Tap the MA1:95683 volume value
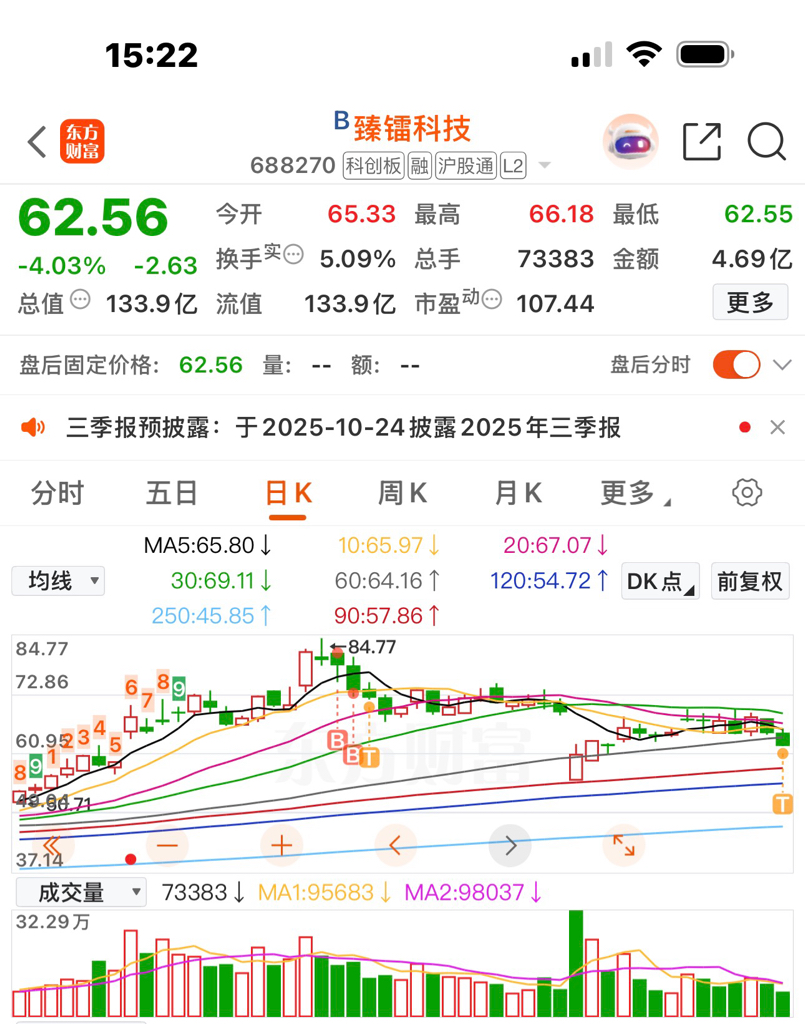 [324, 892]
